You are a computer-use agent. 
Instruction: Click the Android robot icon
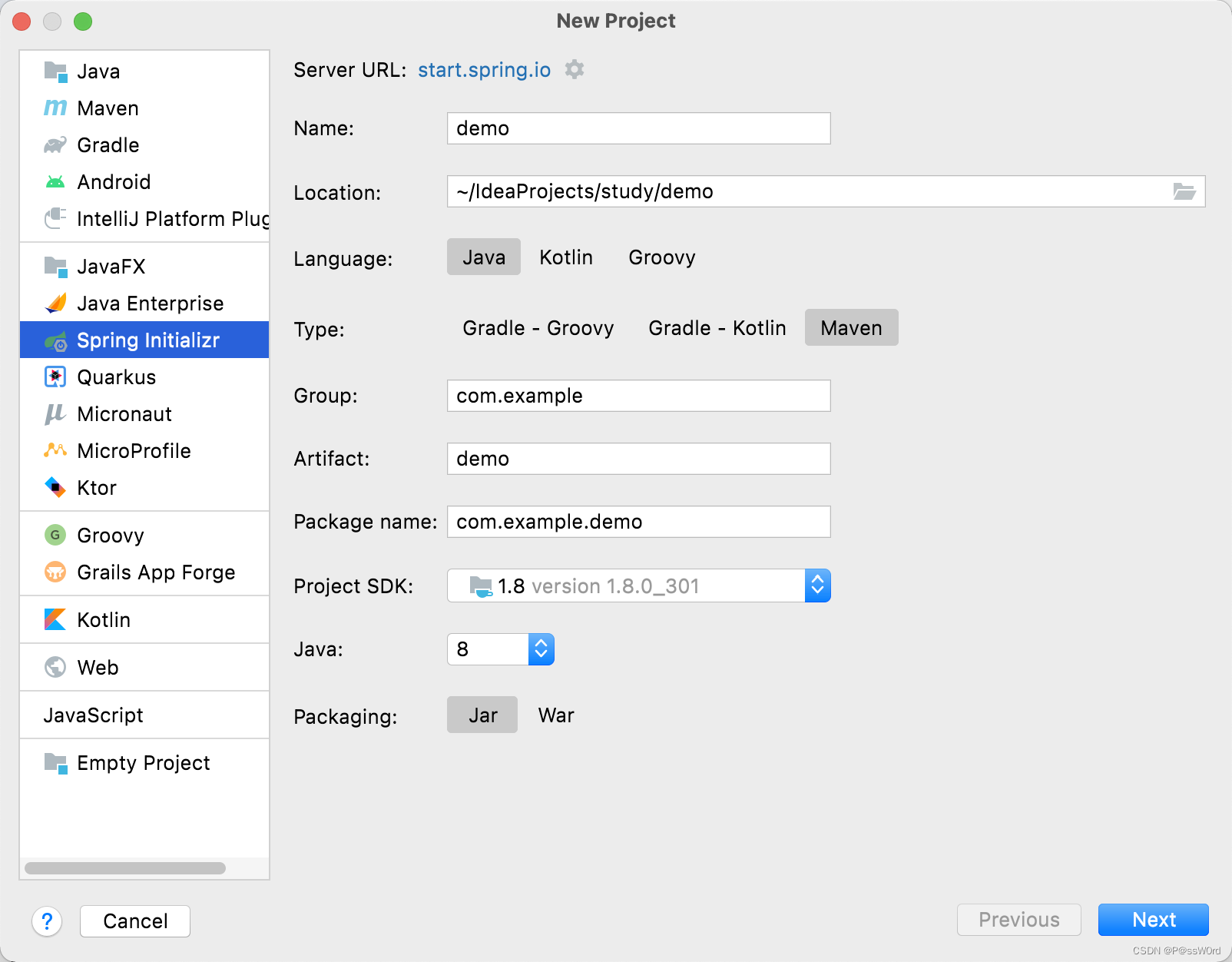[55, 182]
